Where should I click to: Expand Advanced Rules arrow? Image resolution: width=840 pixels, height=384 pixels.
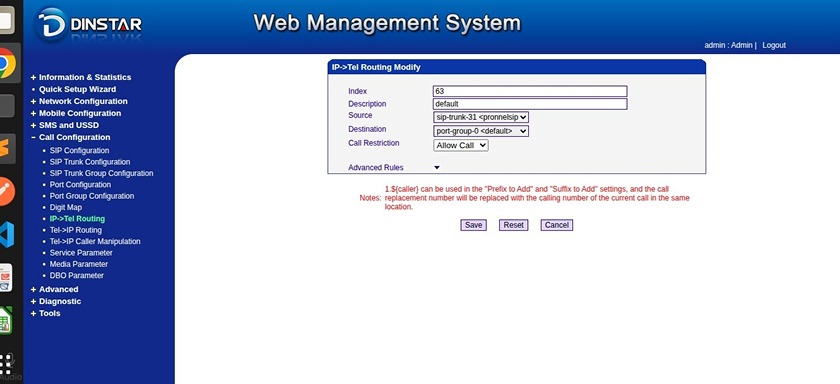[x=437, y=168]
